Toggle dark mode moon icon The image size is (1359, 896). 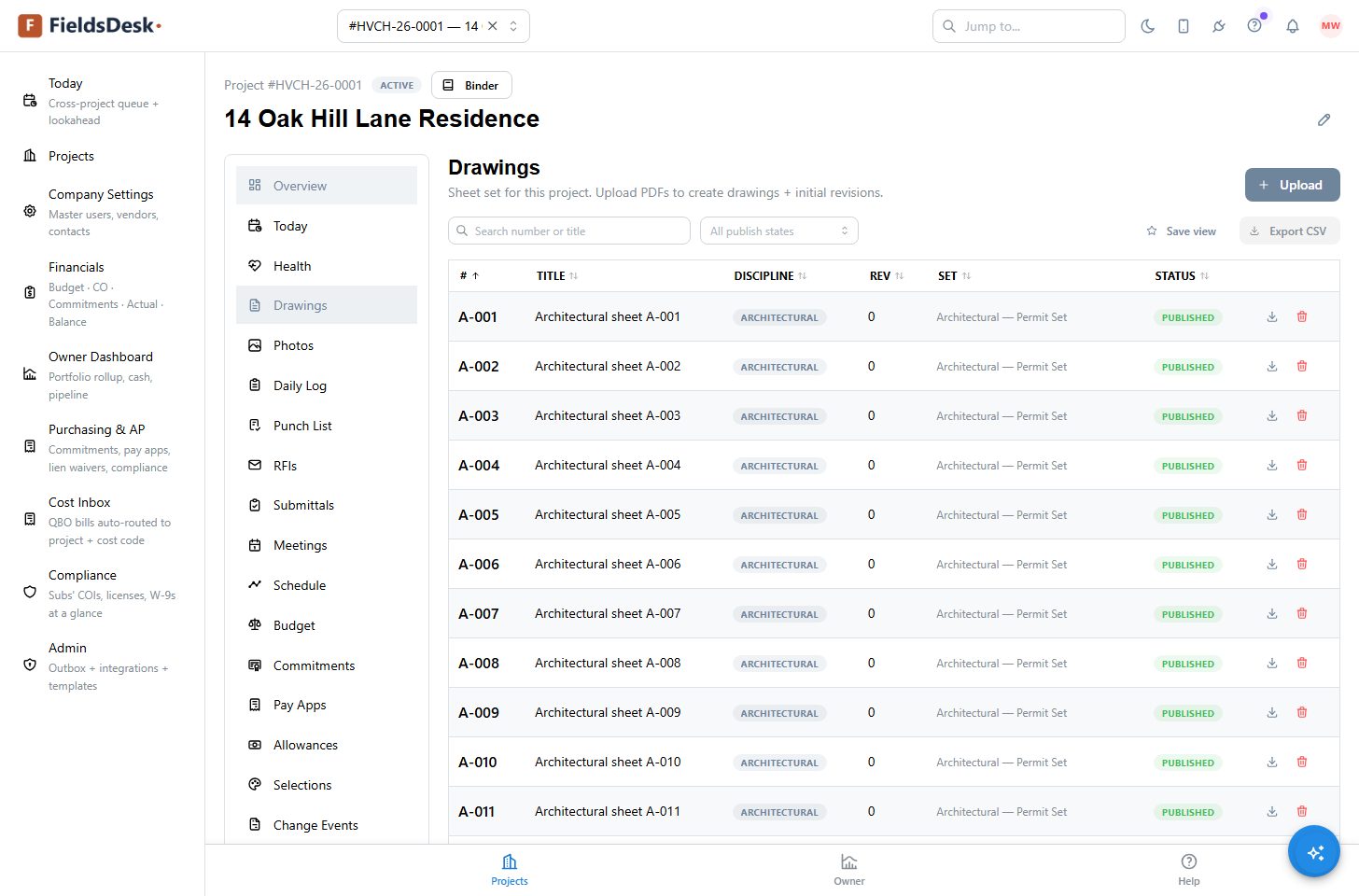coord(1148,26)
